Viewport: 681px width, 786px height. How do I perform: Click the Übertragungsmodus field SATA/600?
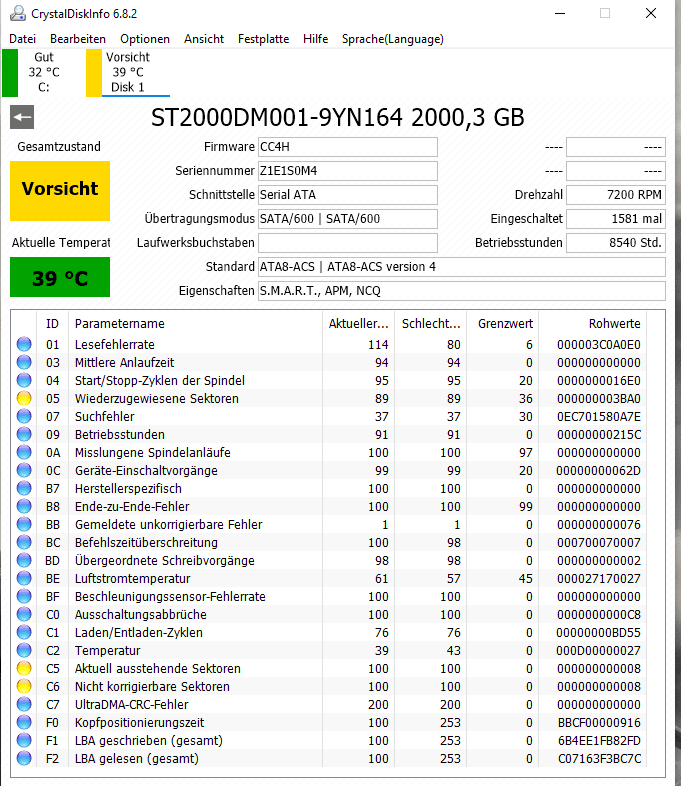(x=348, y=219)
